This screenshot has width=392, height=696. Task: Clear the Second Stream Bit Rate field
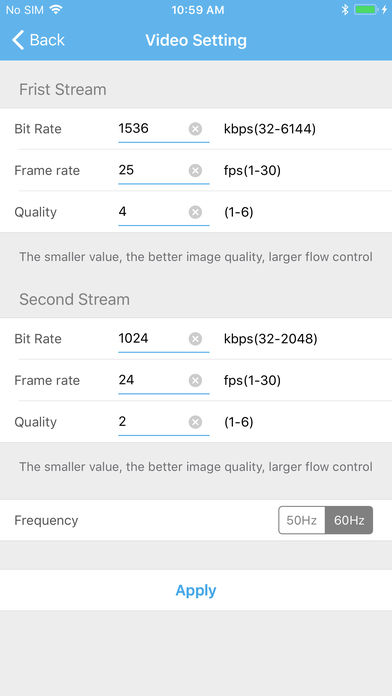tap(195, 339)
